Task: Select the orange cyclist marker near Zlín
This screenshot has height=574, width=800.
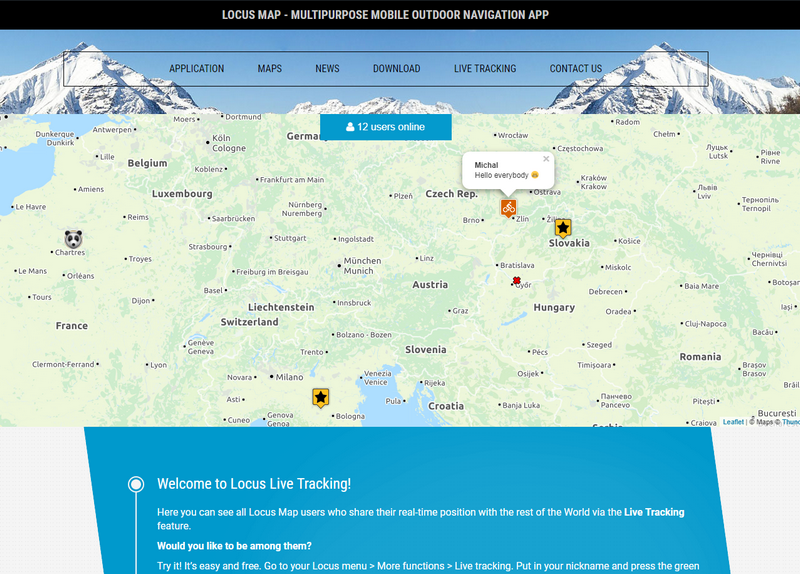Action: pos(508,208)
